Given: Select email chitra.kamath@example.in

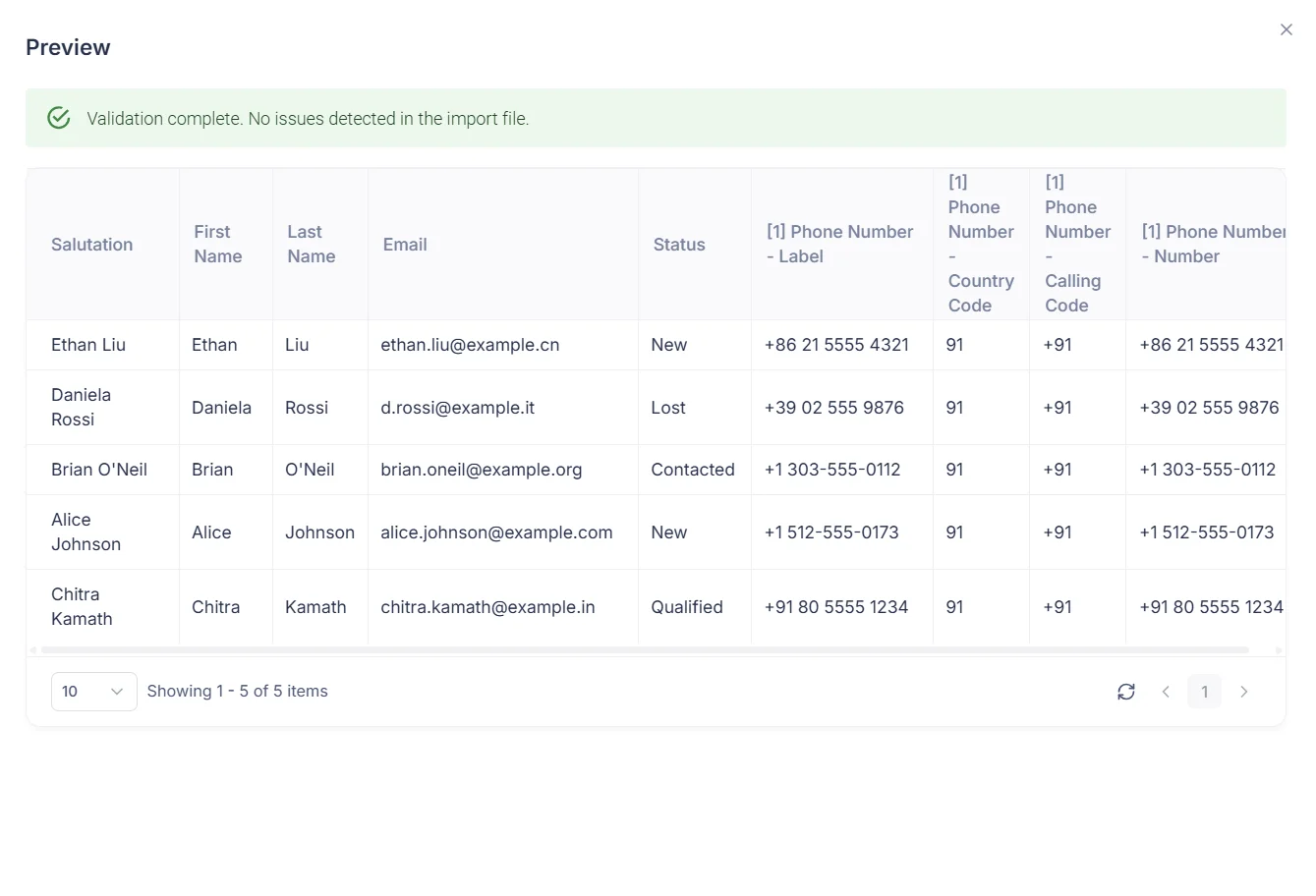Looking at the screenshot, I should point(487,607).
